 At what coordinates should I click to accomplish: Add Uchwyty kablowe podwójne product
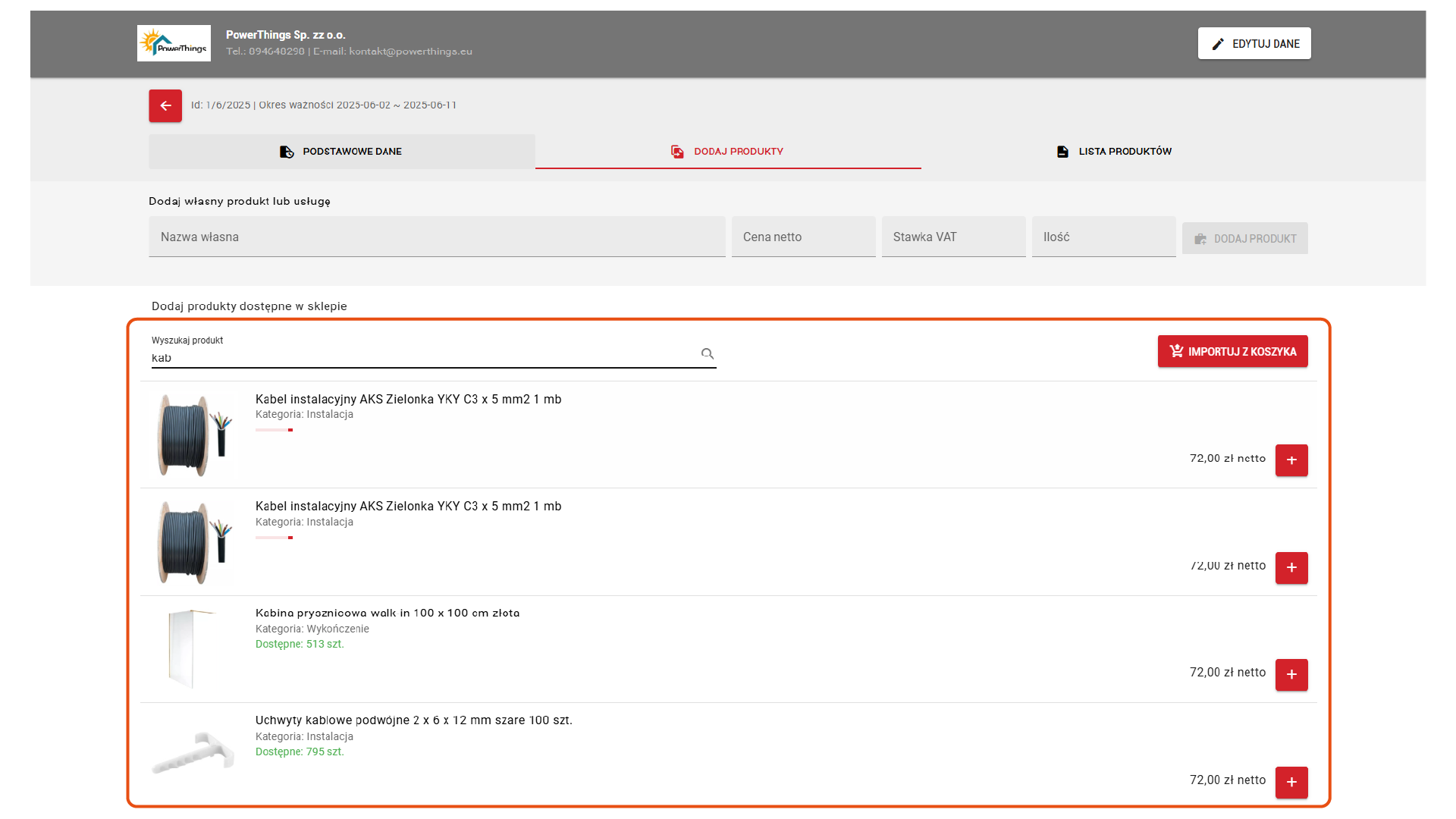[1291, 782]
